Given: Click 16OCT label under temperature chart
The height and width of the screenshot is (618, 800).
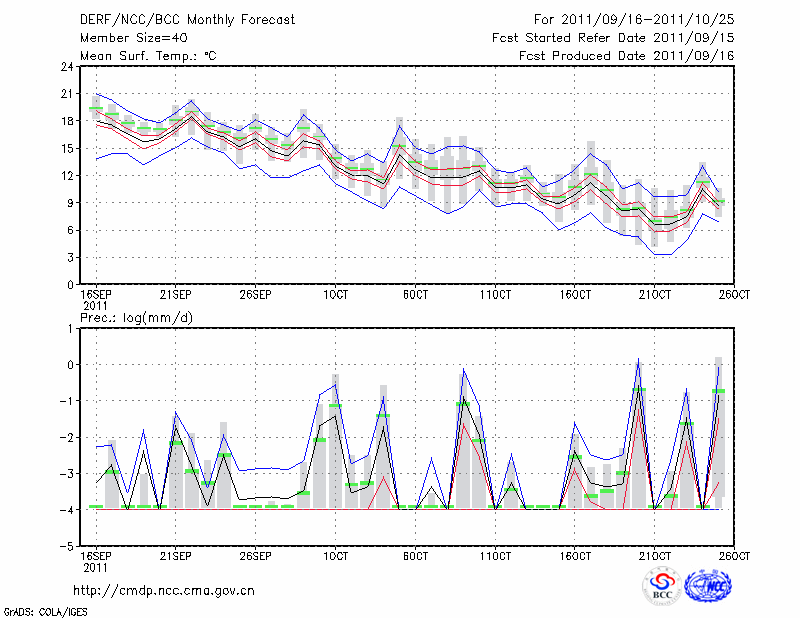Looking at the screenshot, I should tap(574, 294).
